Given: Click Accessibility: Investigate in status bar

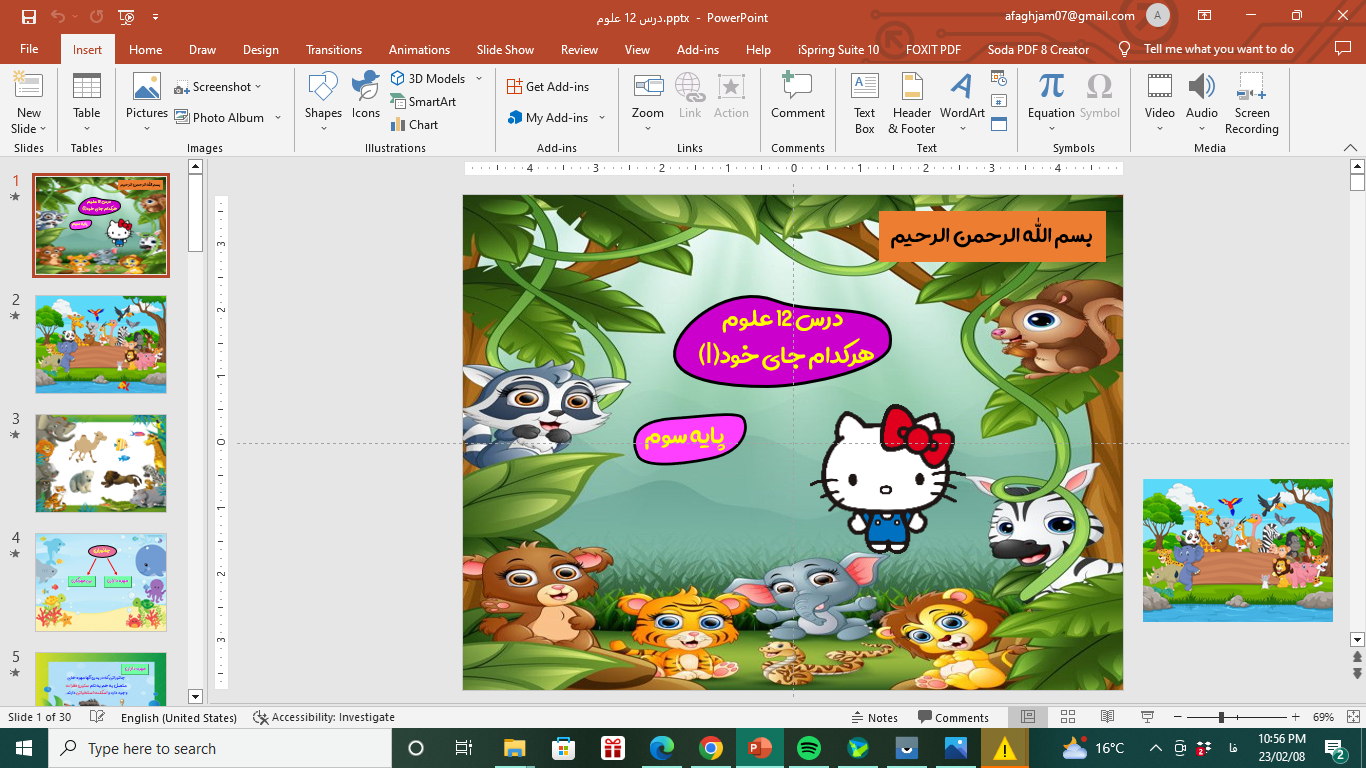Looking at the screenshot, I should tap(324, 717).
